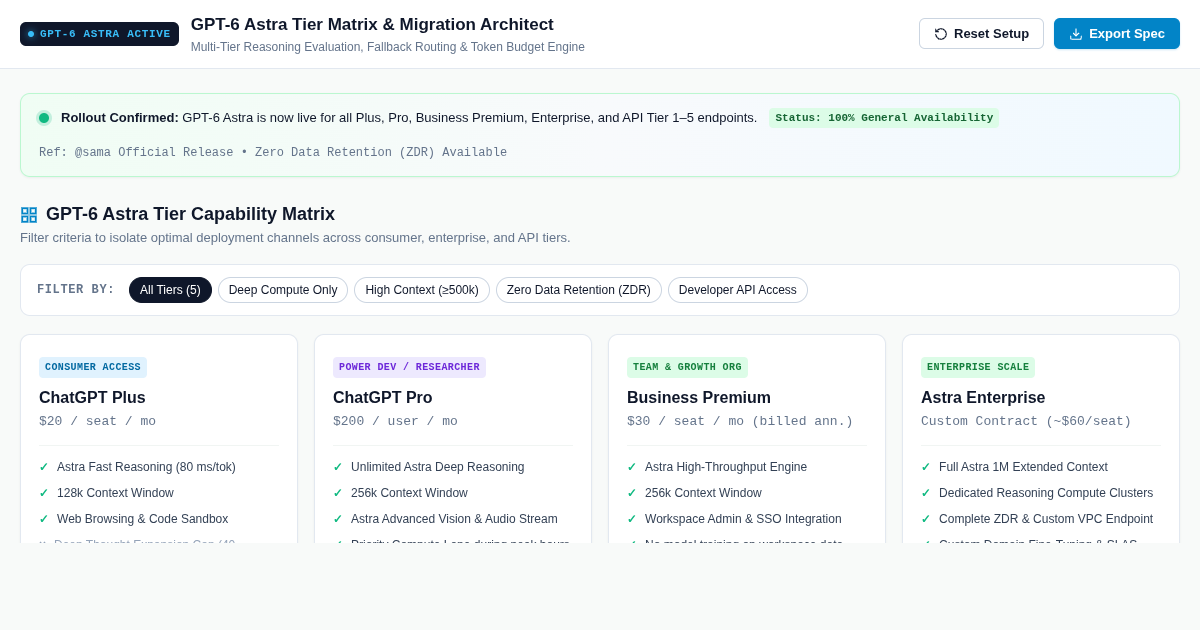The image size is (1200, 630).
Task: Filter by Deep Compute Only
Action: pyautogui.click(x=283, y=290)
